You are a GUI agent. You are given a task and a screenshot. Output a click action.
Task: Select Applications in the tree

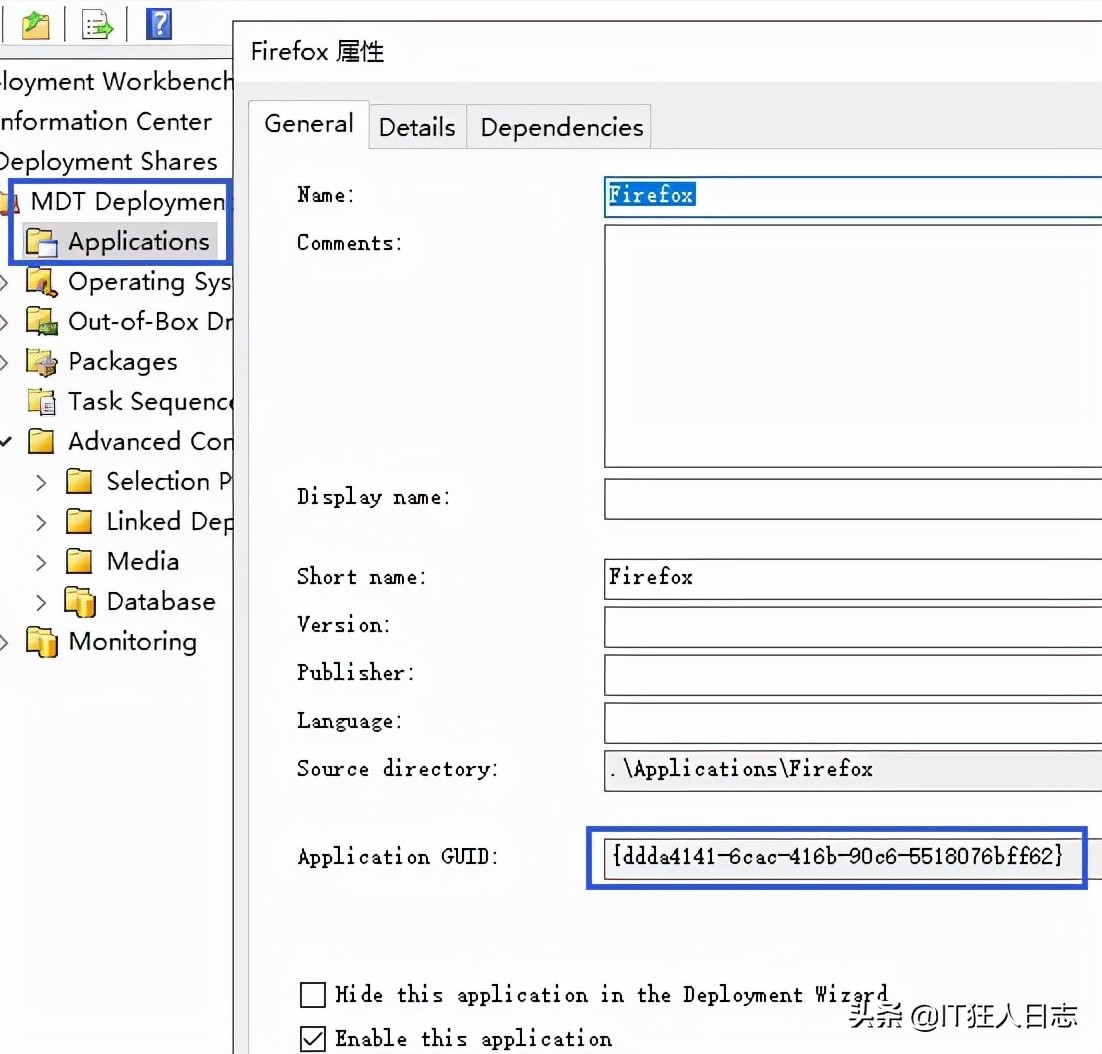[x=138, y=242]
